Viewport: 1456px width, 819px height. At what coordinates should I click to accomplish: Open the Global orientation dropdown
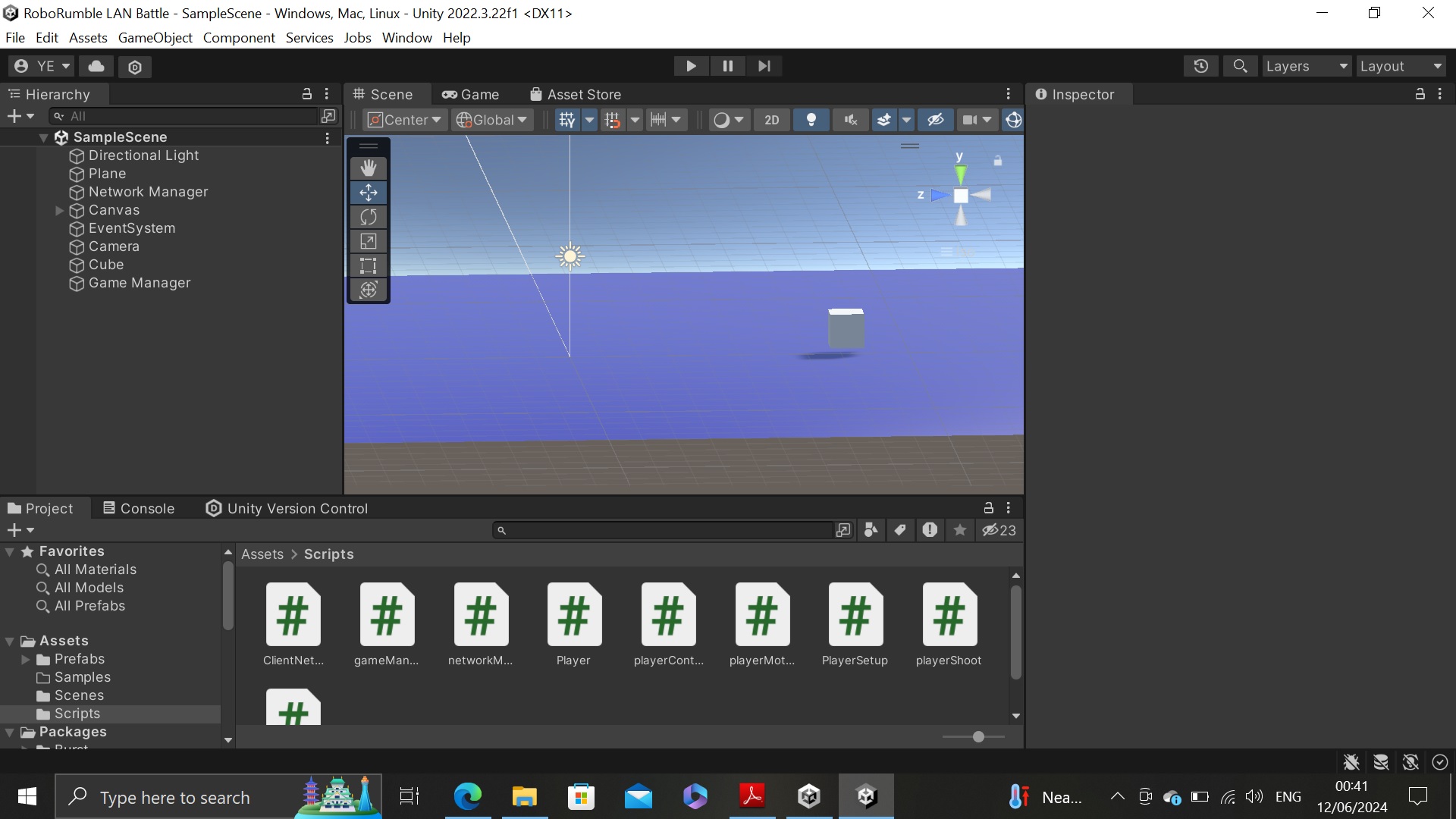click(491, 120)
